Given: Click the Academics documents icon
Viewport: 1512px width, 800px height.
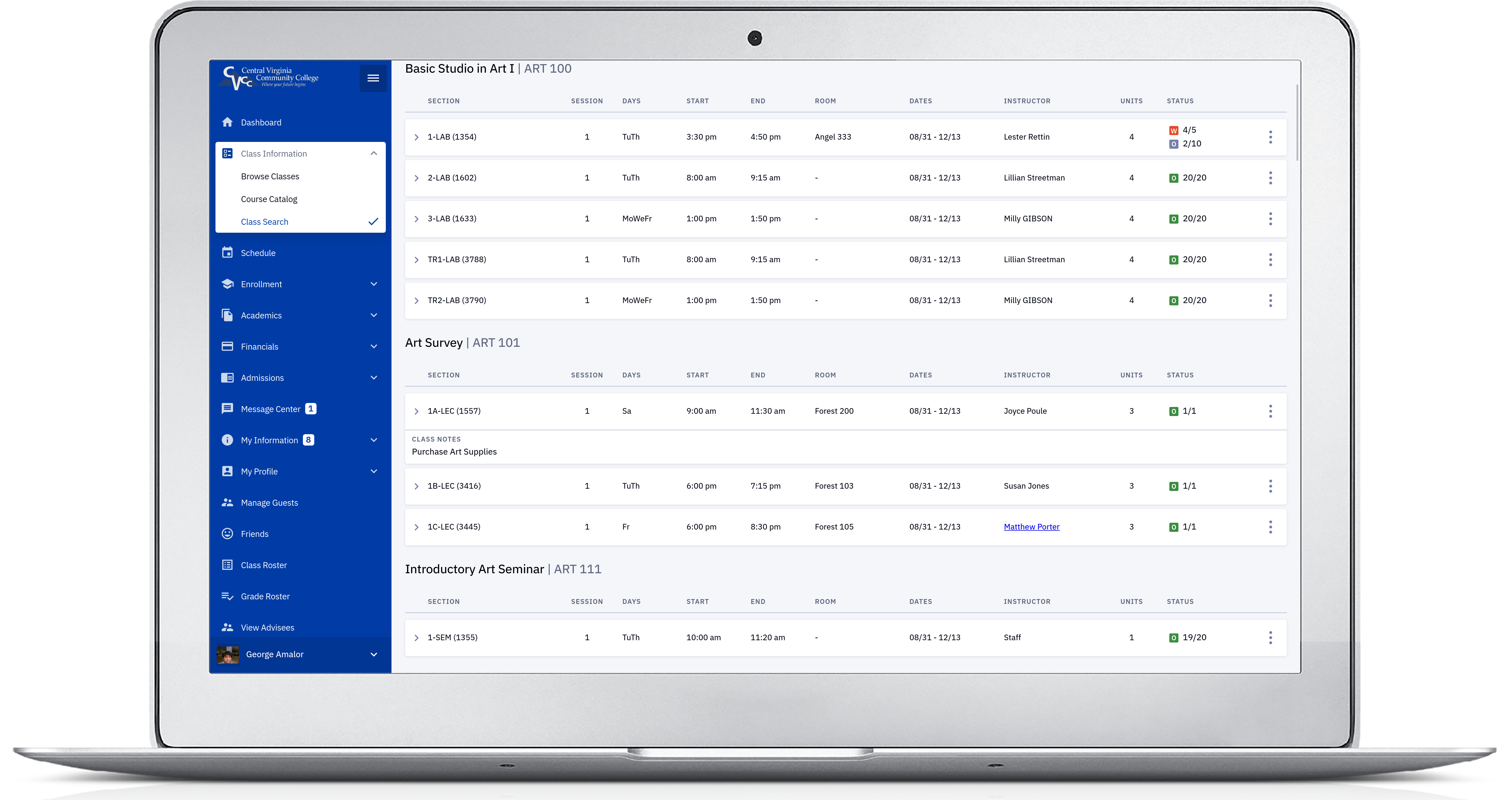Looking at the screenshot, I should 227,315.
